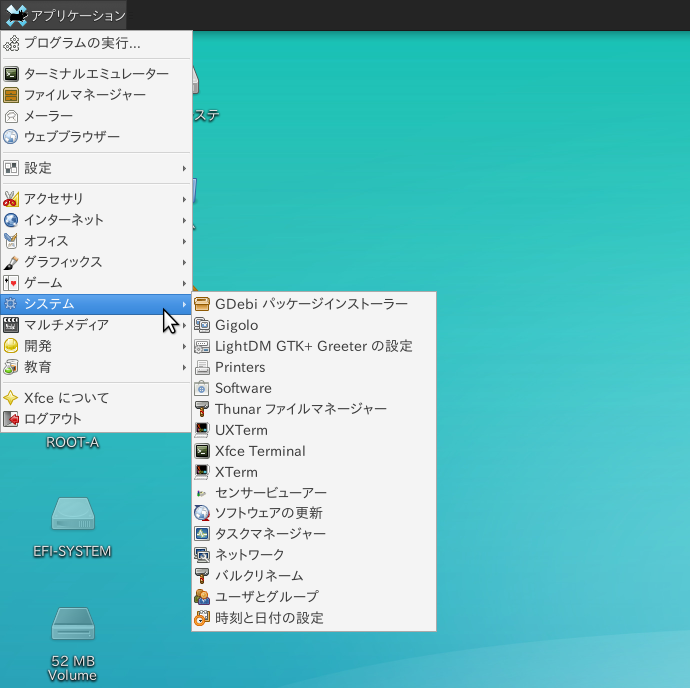The width and height of the screenshot is (690, 688).
Task: Click the 教育 education icon
Action: [11, 367]
